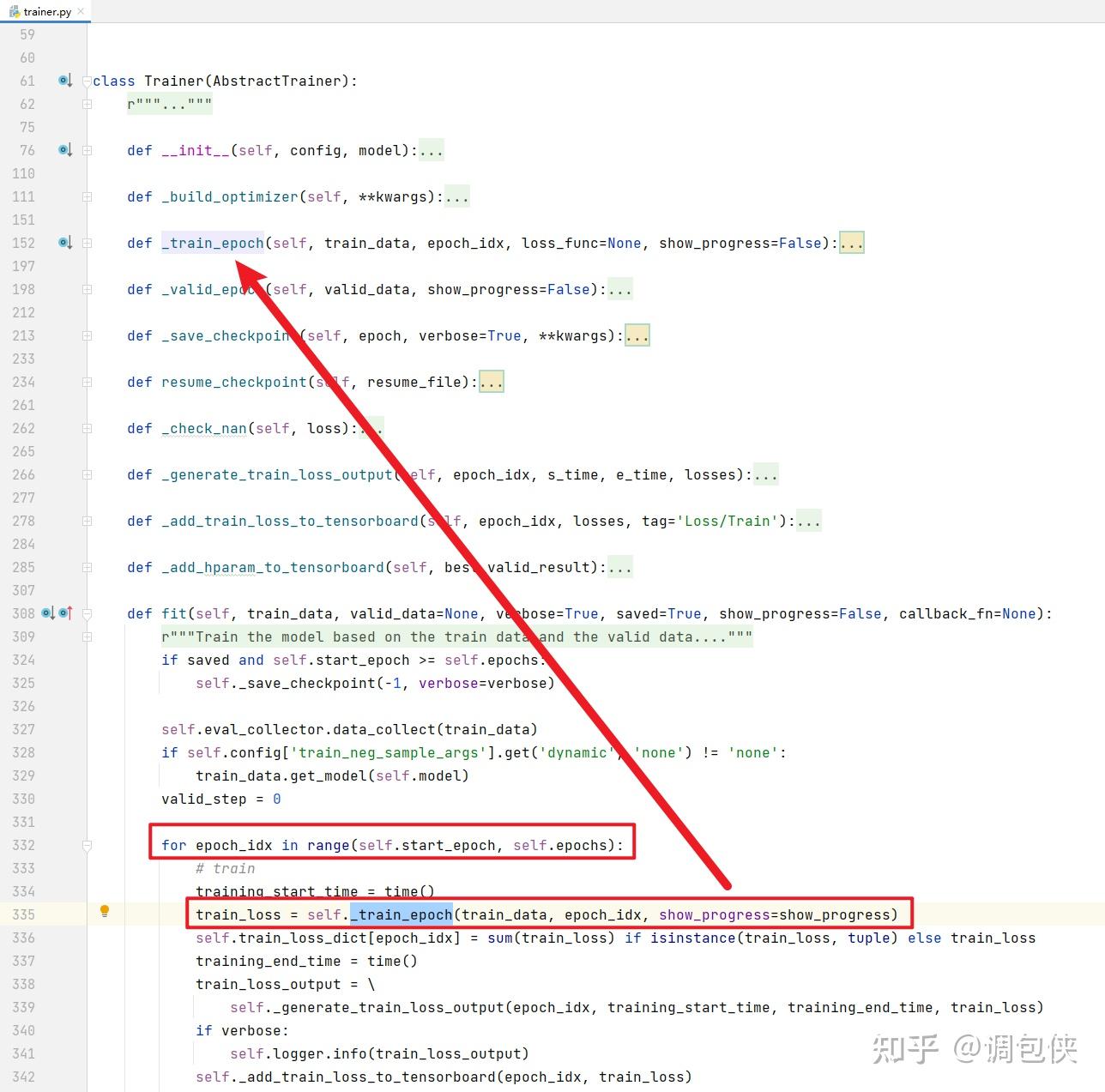Click the folded ellipsis after _build_optimizer signature
This screenshot has height=1092, width=1105.
(x=456, y=197)
